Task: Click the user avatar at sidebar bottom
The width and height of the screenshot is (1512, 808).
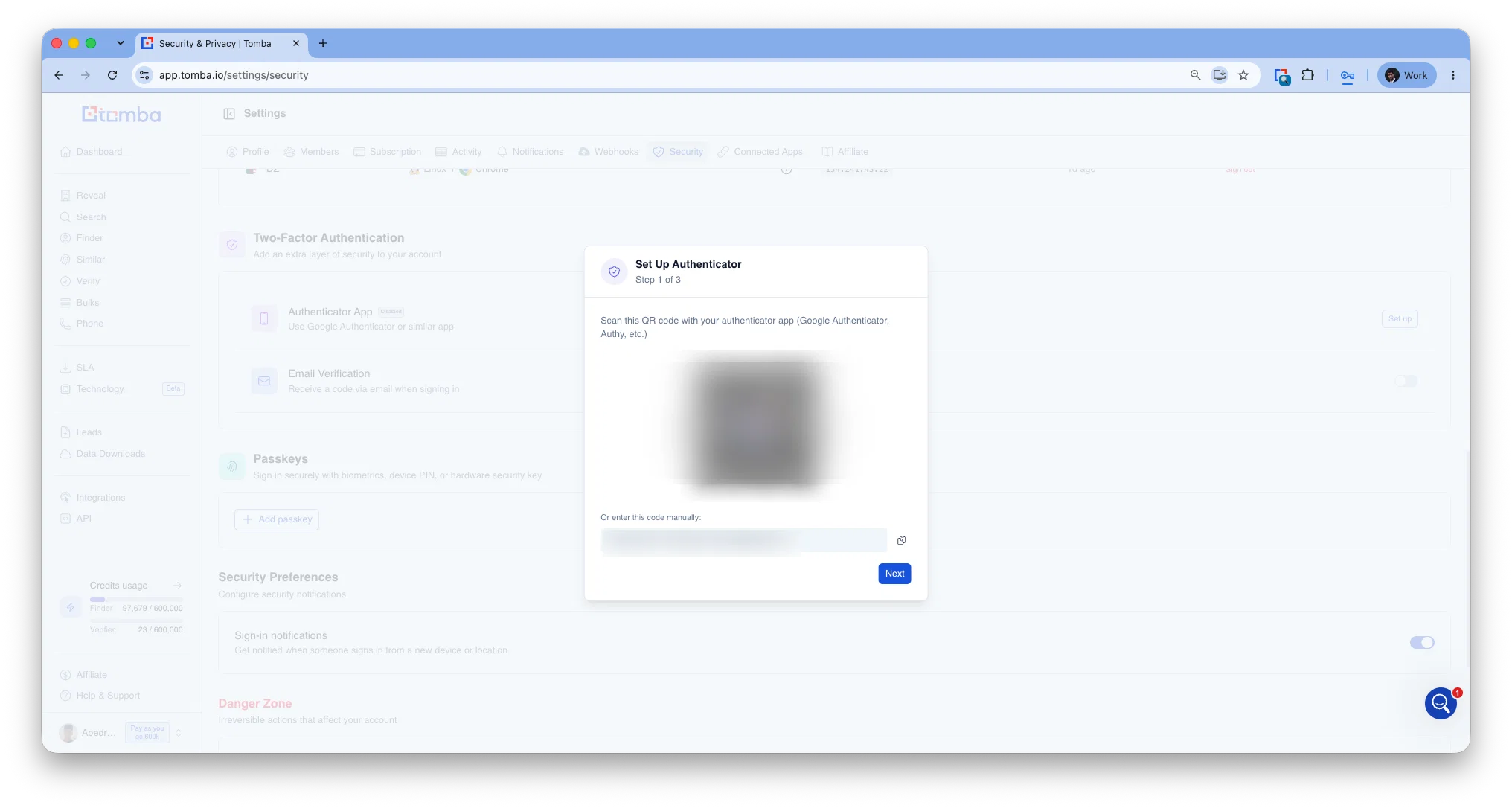Action: (68, 733)
